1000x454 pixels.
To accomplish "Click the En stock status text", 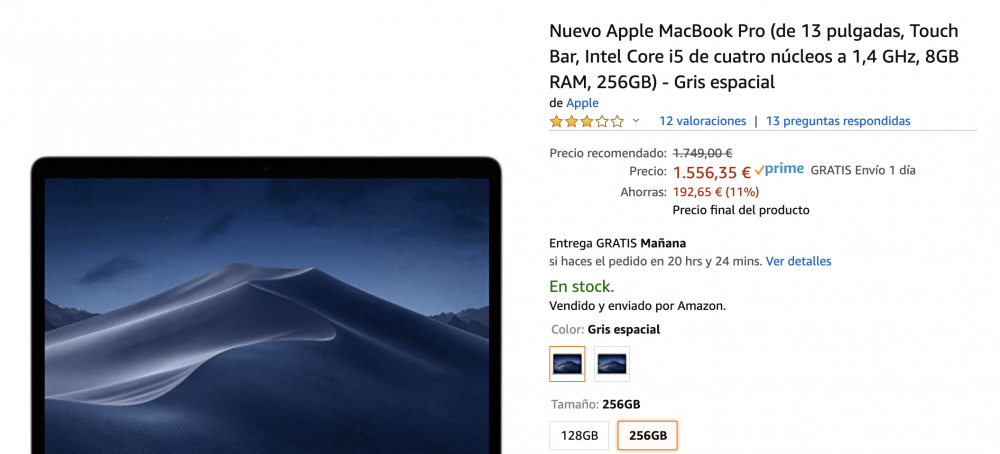I will 581,286.
